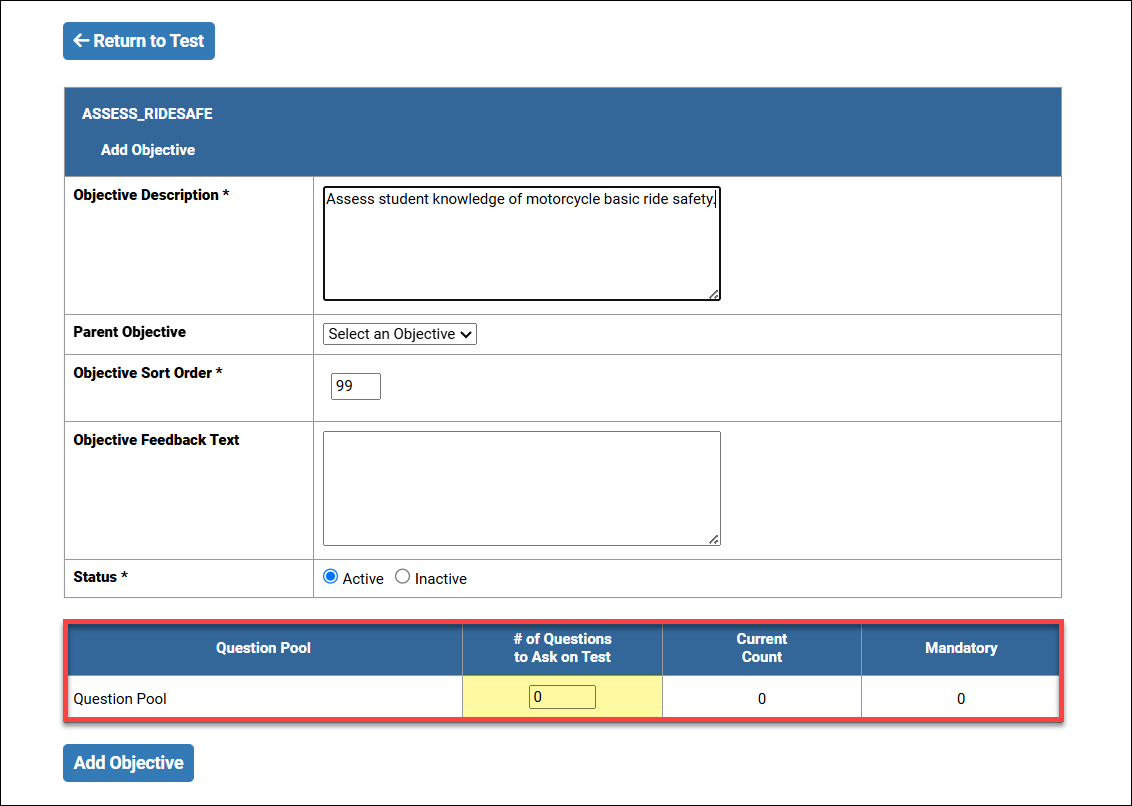Click the Add Objective button at bottom
This screenshot has height=806, width=1132.
tap(128, 763)
